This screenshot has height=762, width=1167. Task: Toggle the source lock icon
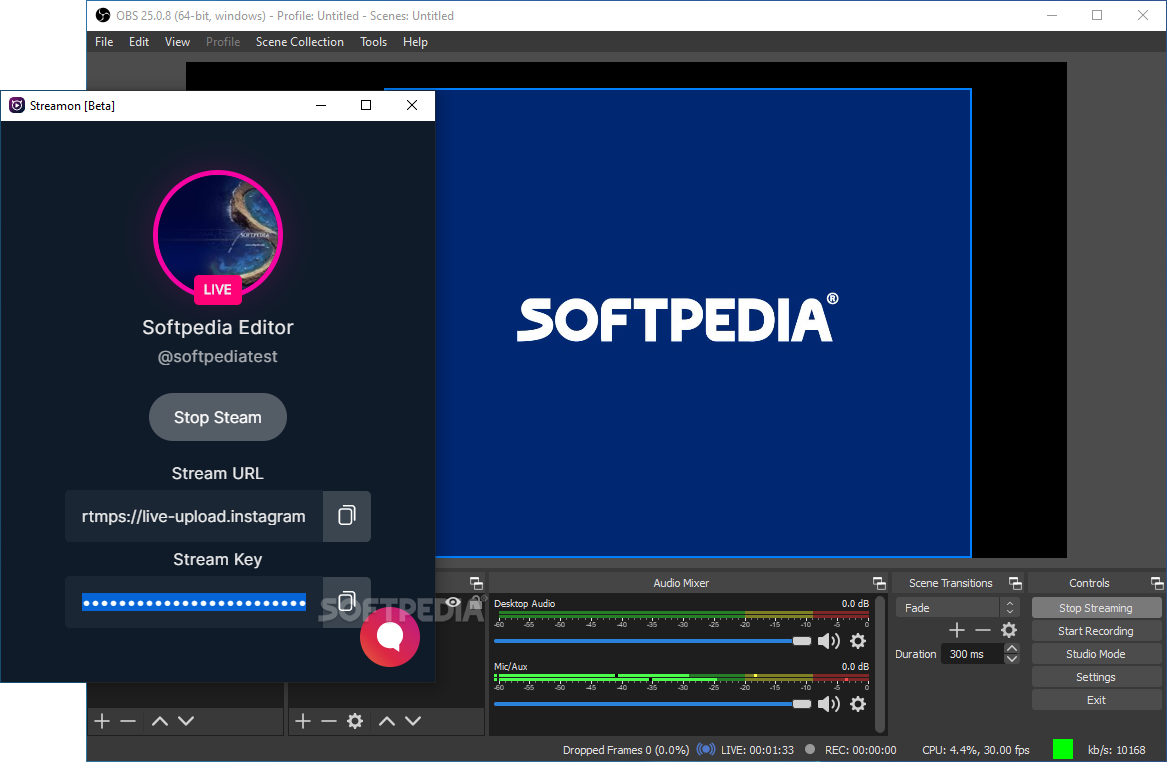point(476,602)
